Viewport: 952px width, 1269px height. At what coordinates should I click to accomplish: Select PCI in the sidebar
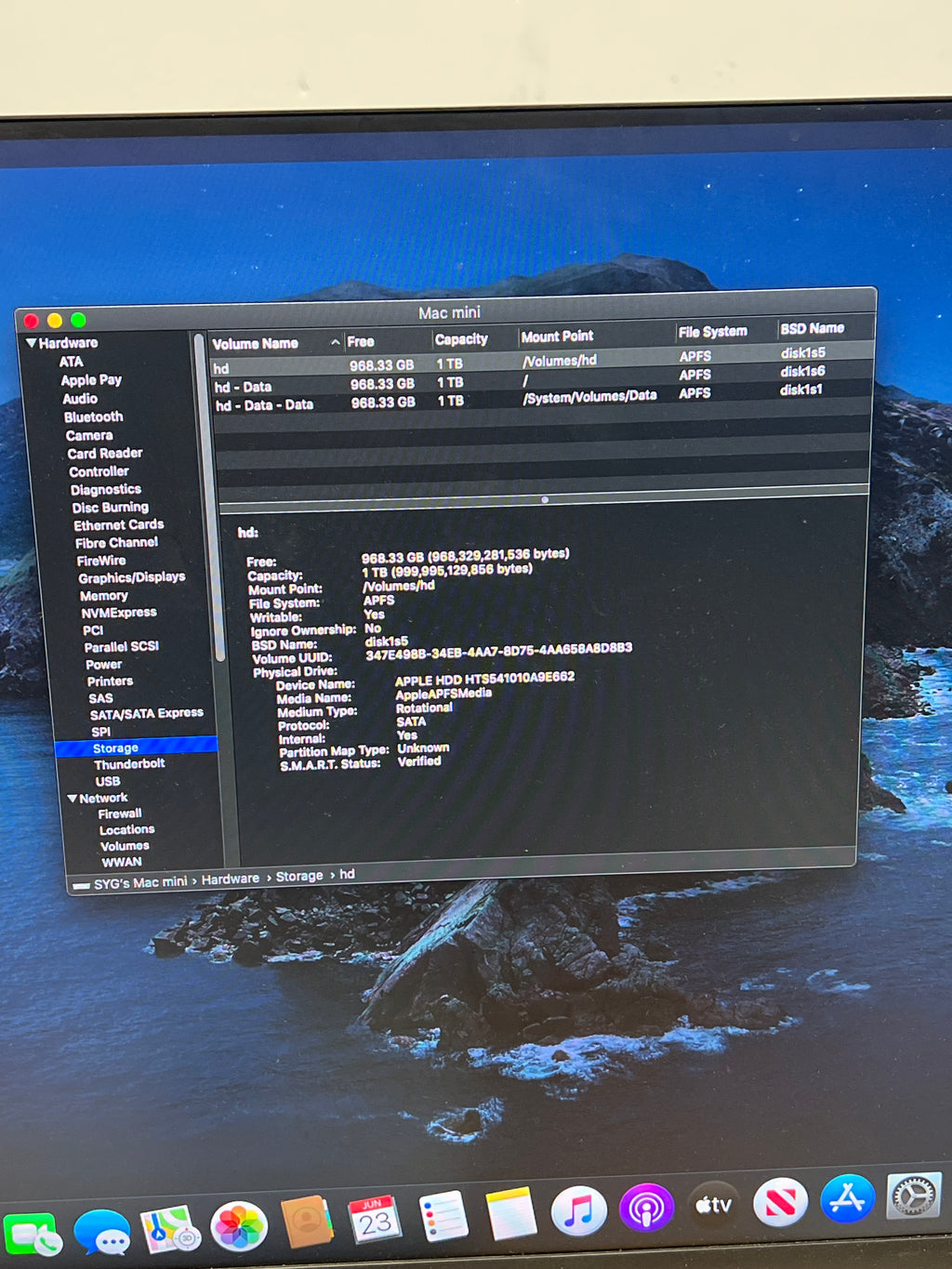tap(92, 630)
